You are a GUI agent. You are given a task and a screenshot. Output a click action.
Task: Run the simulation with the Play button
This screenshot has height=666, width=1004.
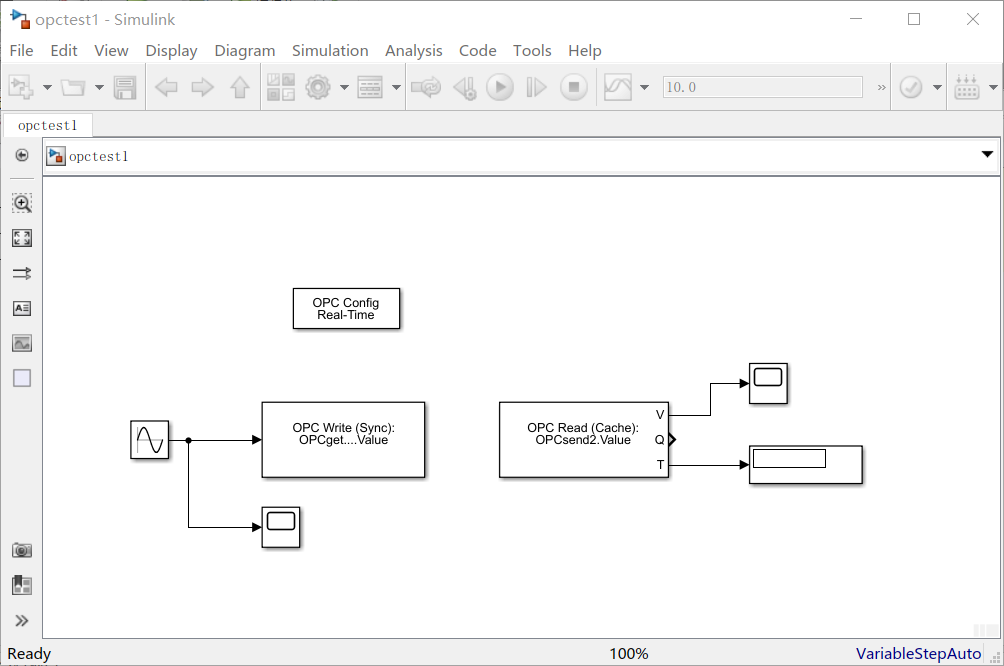tap(500, 87)
